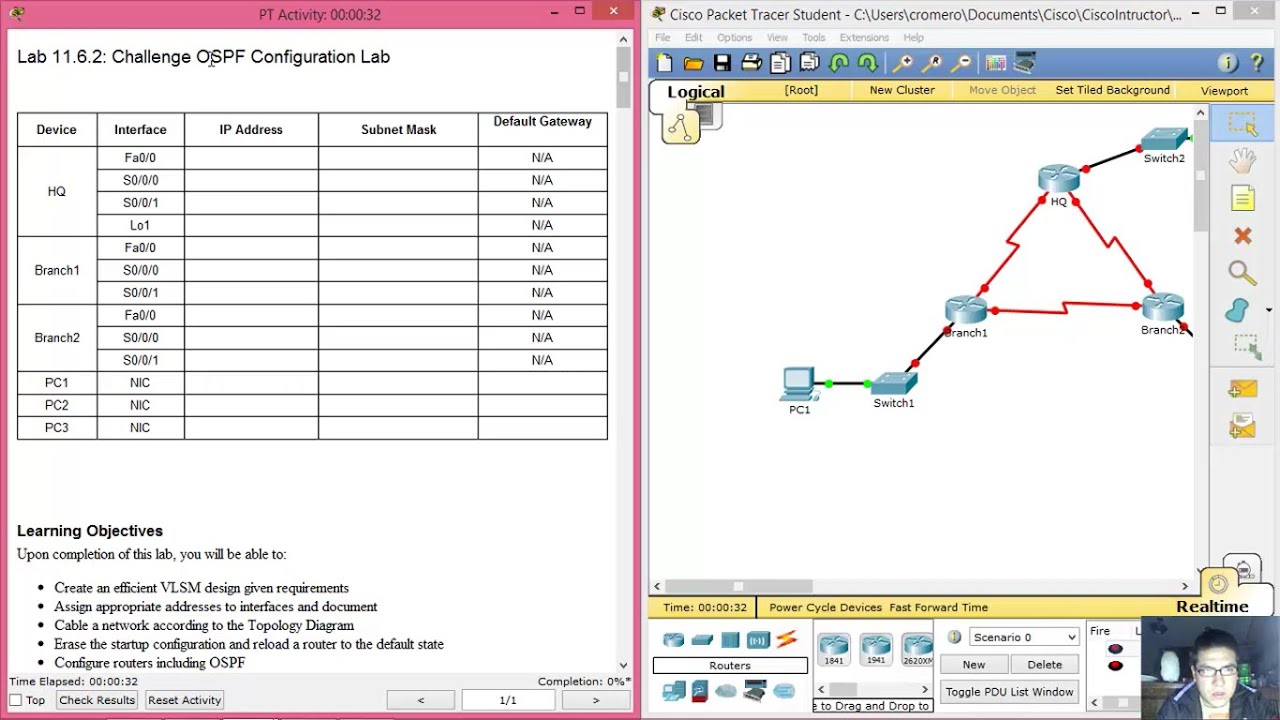Click Switch1 in the topology
The image size is (1280, 720).
(x=893, y=383)
